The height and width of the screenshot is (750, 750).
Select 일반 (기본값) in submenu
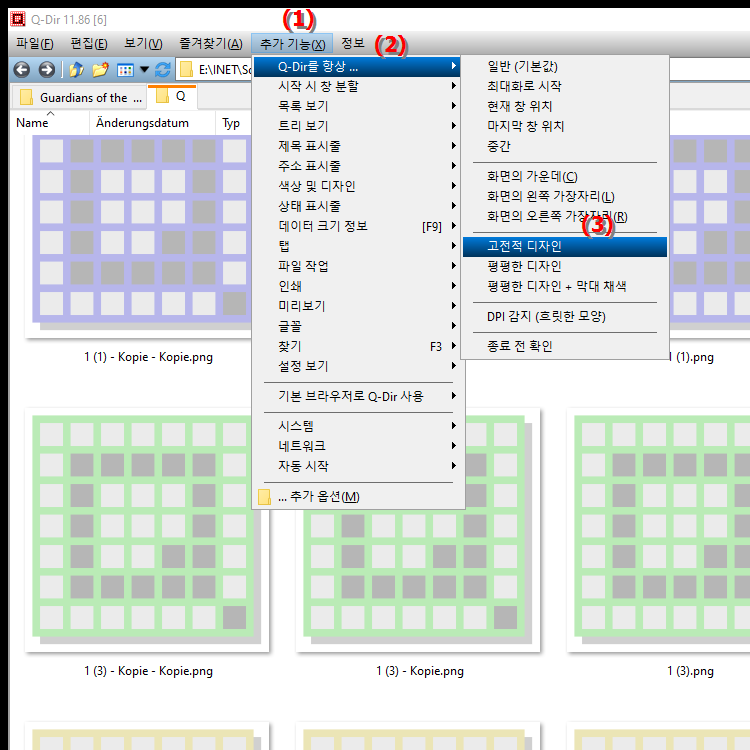pos(565,66)
